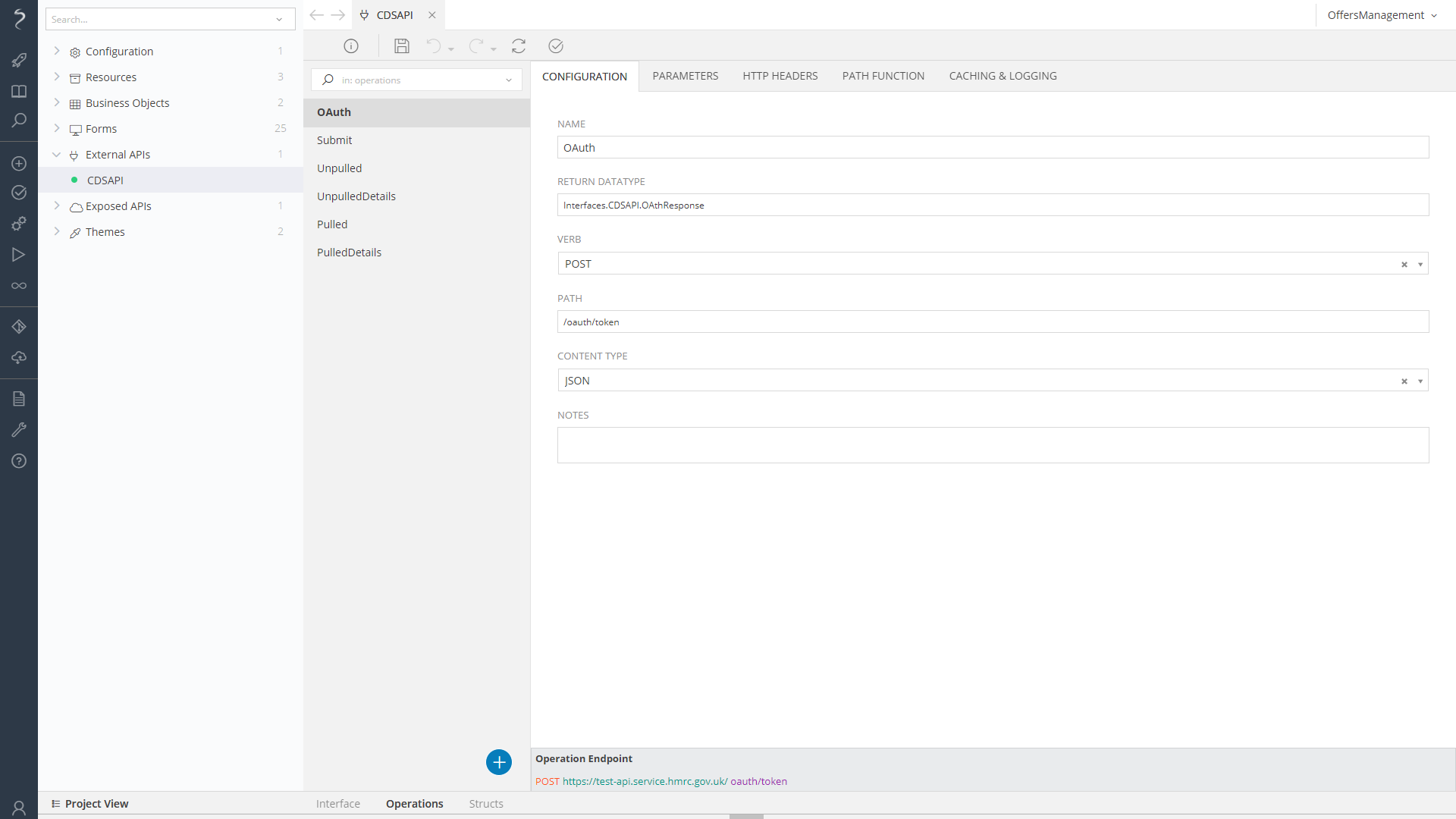
Task: Click the refresh icon in toolbar
Action: tap(519, 46)
